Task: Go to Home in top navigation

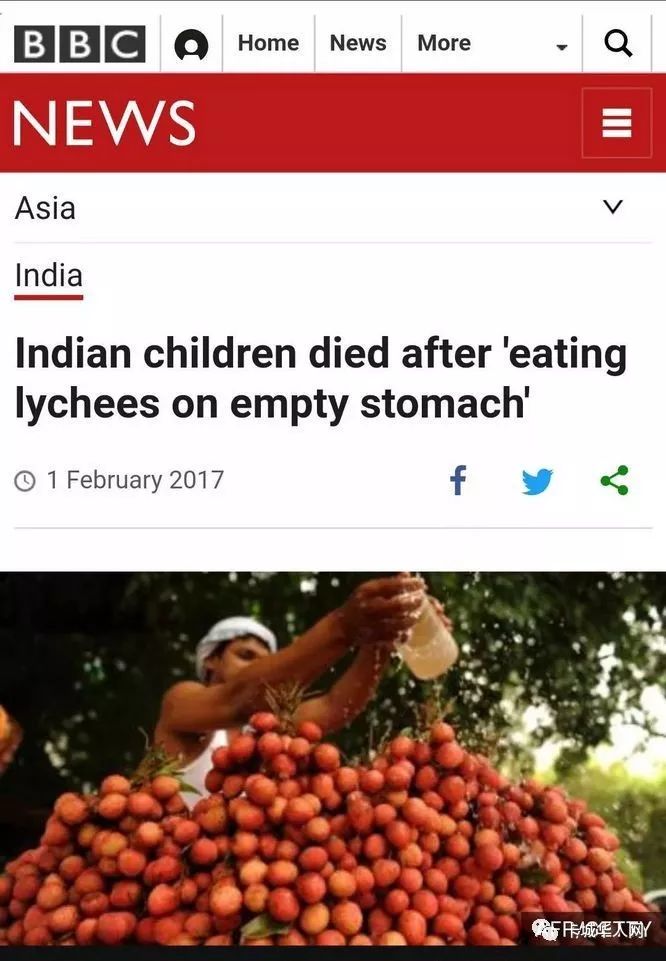Action: click(x=268, y=43)
